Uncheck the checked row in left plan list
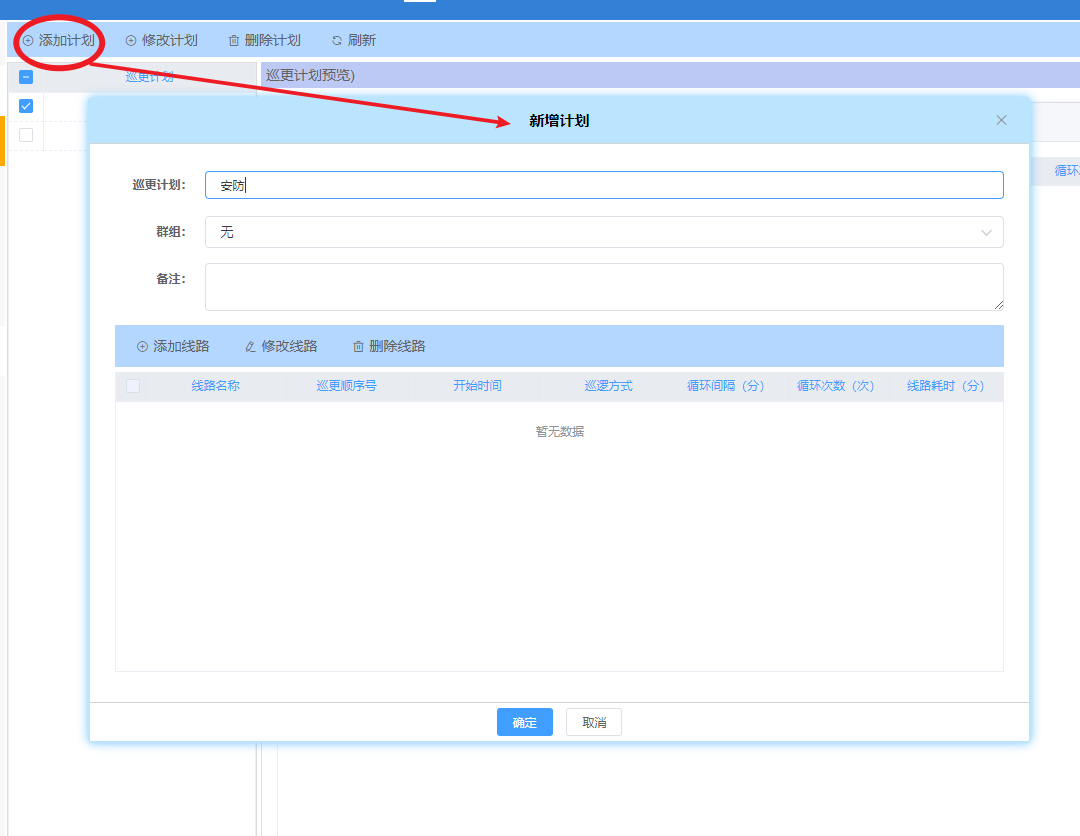This screenshot has width=1080, height=836. (26, 106)
